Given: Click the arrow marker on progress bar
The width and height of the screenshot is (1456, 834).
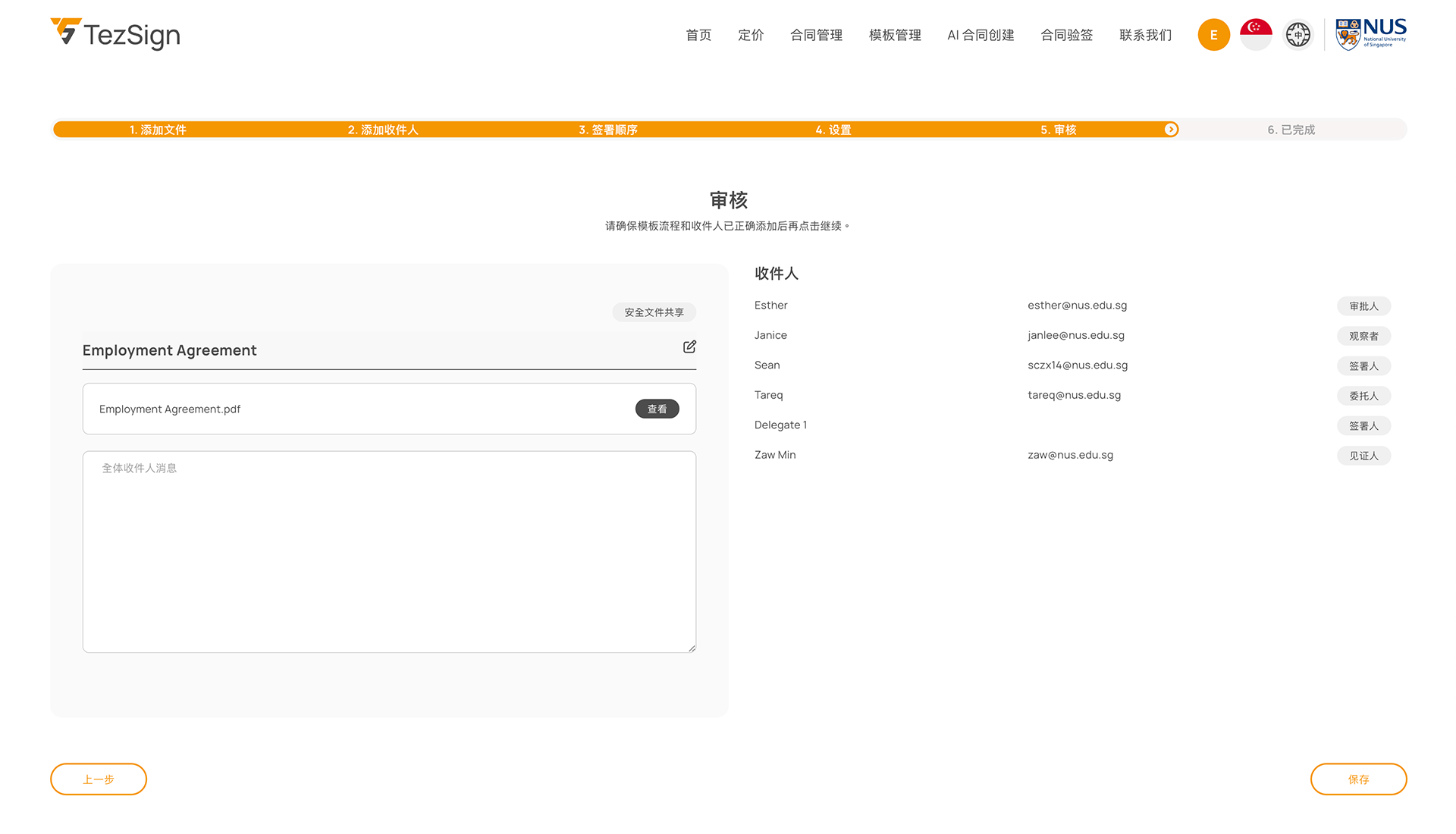Looking at the screenshot, I should pos(1171,130).
